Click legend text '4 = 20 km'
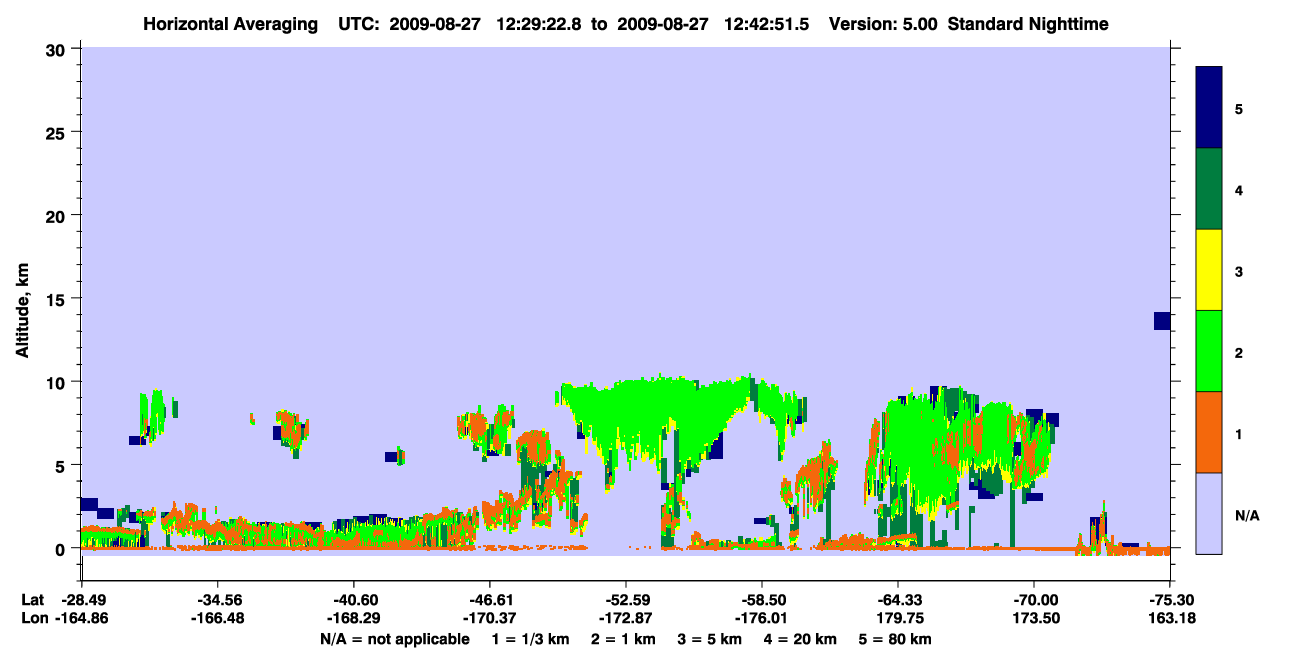The image size is (1300, 667). 801,639
